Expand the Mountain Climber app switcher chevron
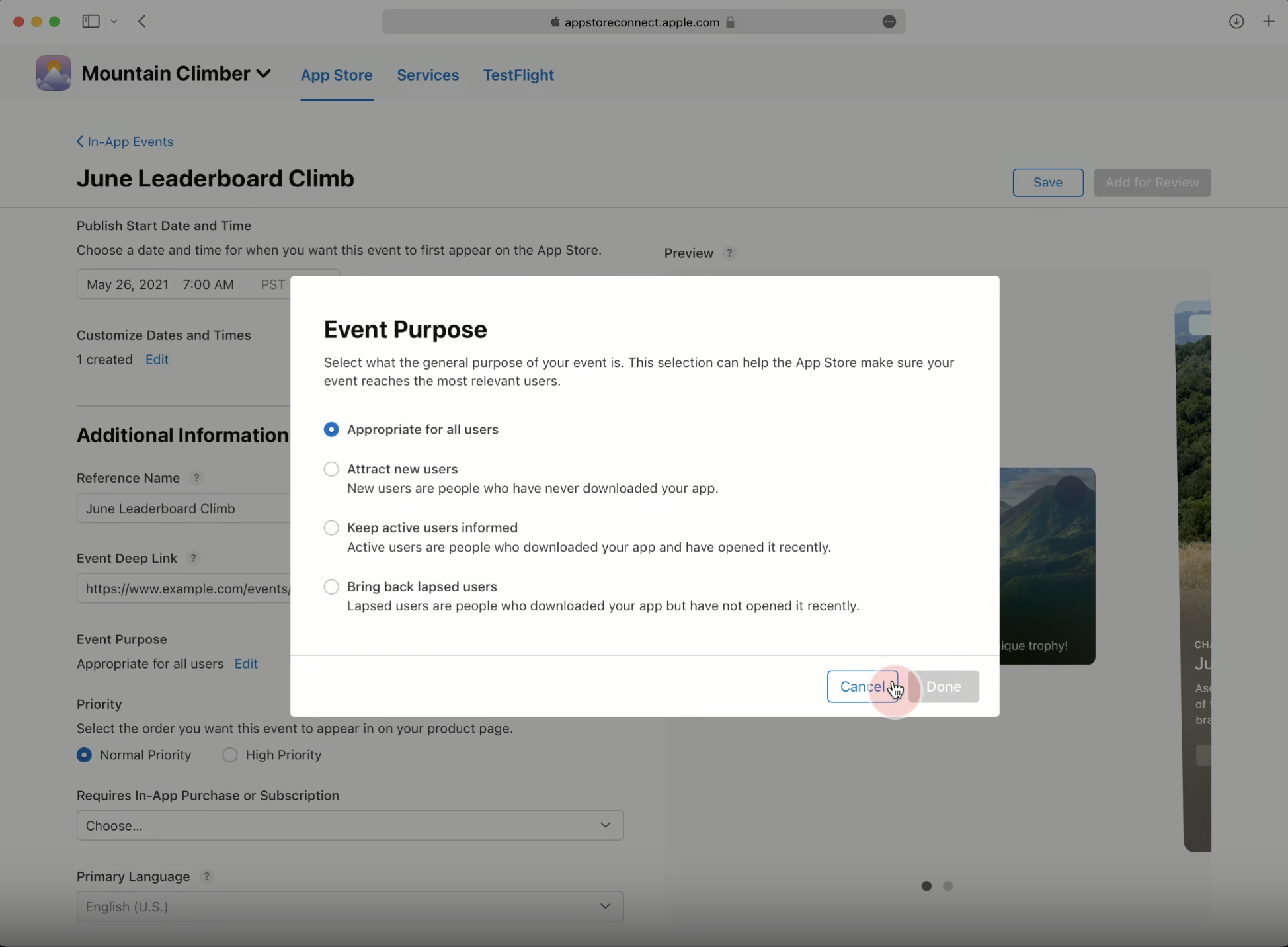This screenshot has height=947, width=1288. (x=264, y=73)
